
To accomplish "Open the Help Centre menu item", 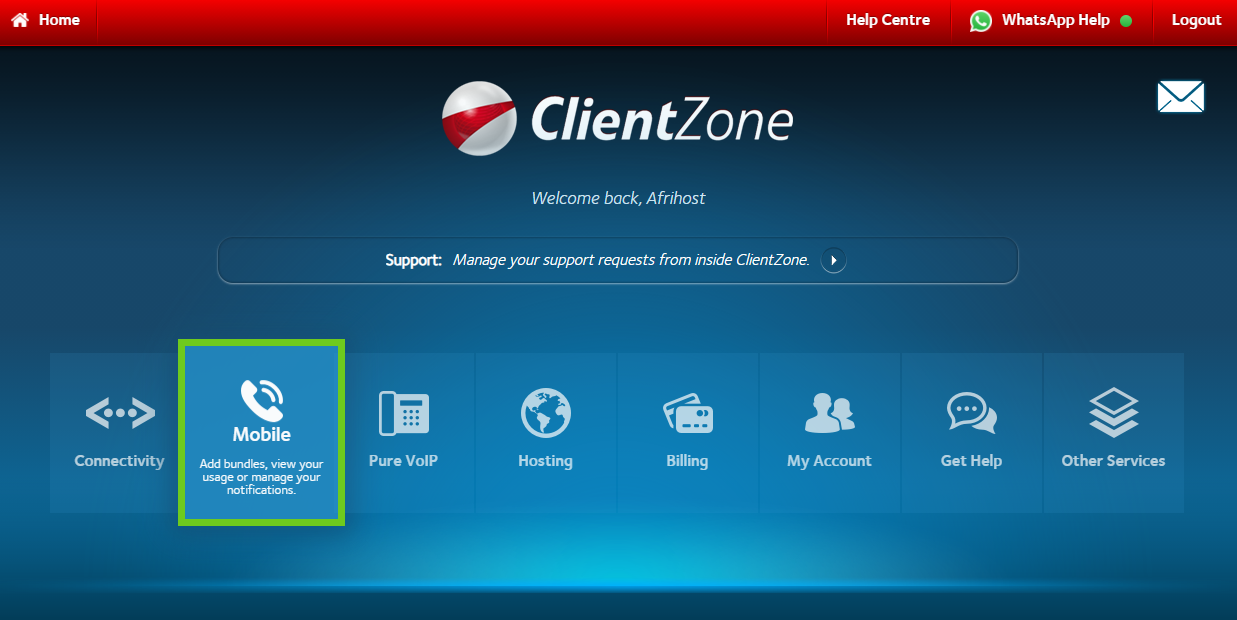I will [887, 20].
